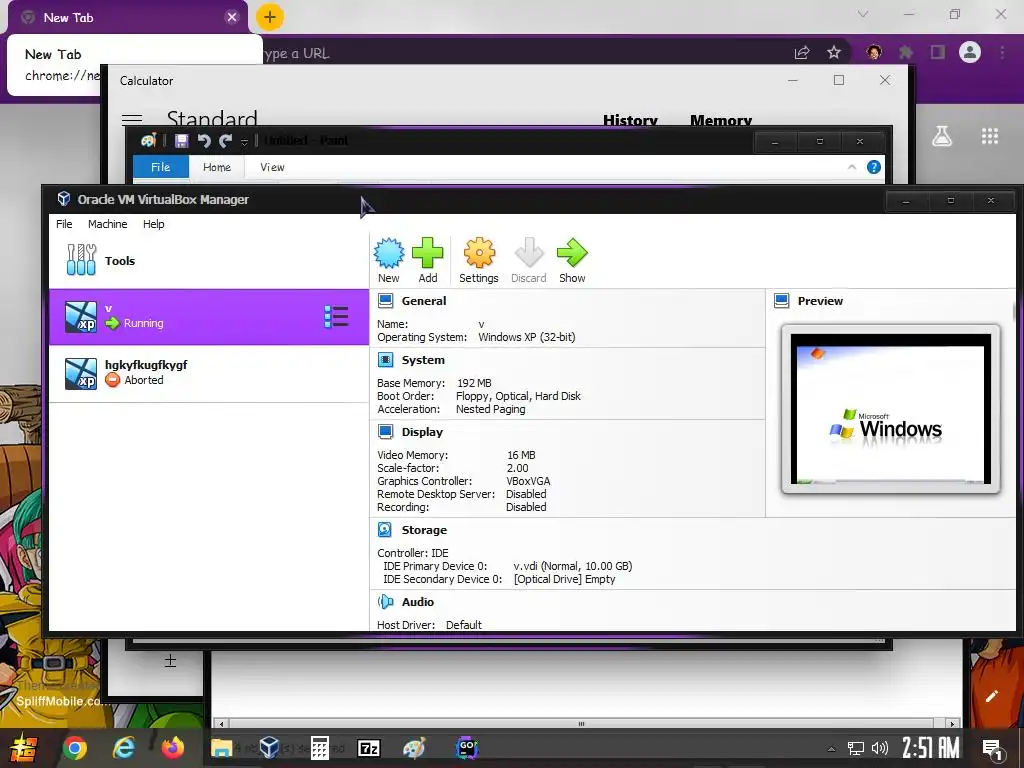Collapse the Paint ribbon with the chevron
Viewport: 1024px width, 768px height.
point(852,167)
